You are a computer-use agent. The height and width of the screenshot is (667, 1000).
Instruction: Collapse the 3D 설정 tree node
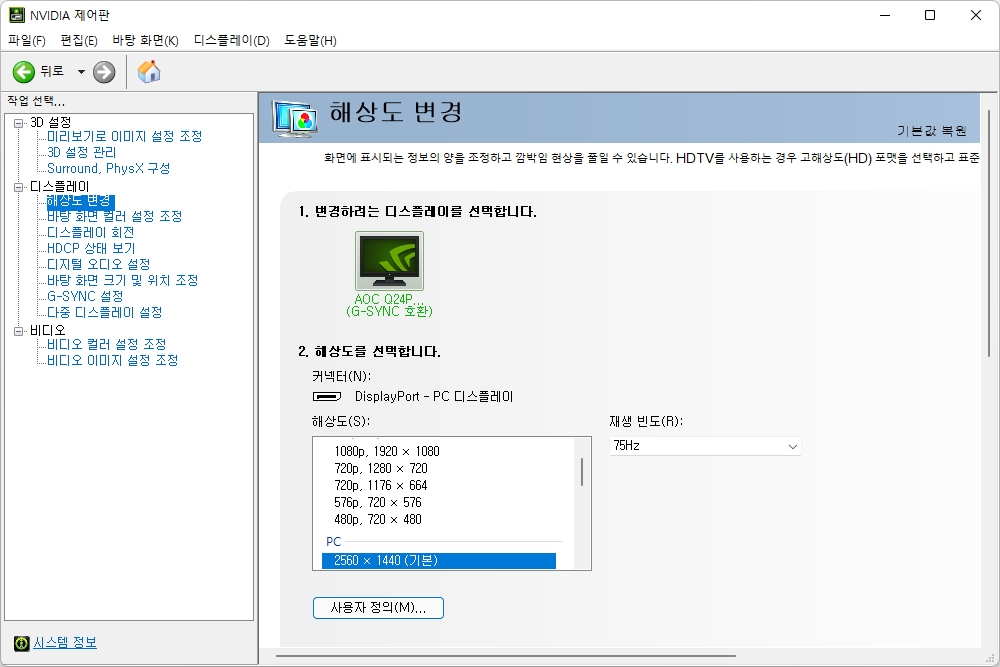coord(19,123)
